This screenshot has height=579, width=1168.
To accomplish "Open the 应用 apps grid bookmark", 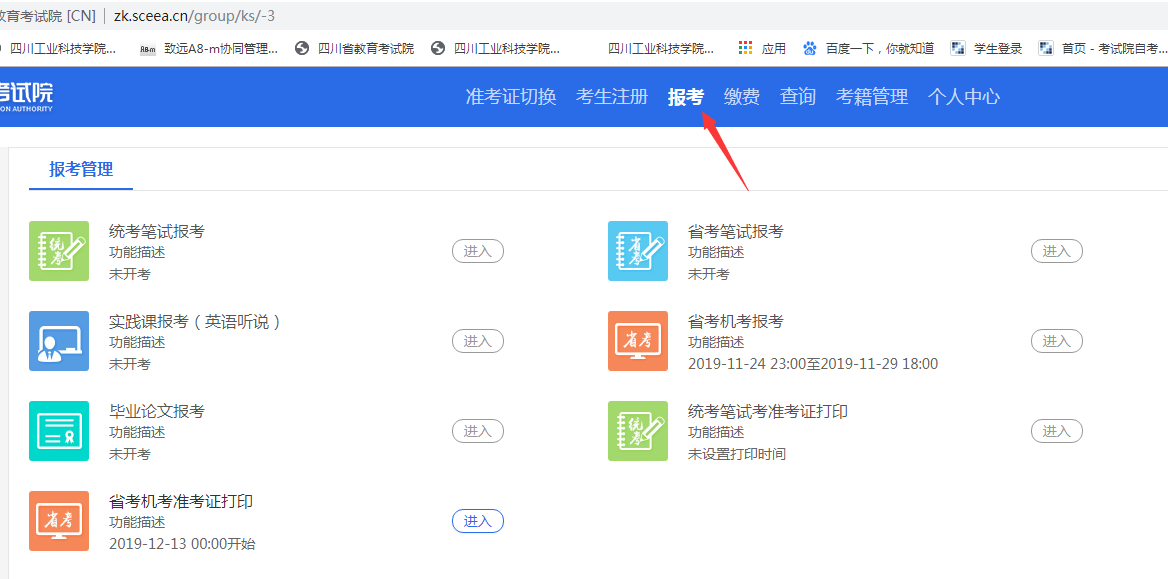I will 762,48.
